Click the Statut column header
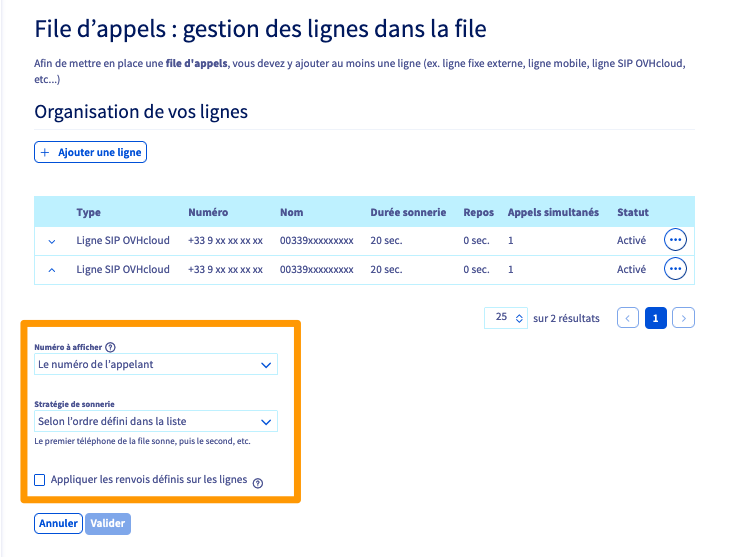This screenshot has width=729, height=557. tap(633, 212)
